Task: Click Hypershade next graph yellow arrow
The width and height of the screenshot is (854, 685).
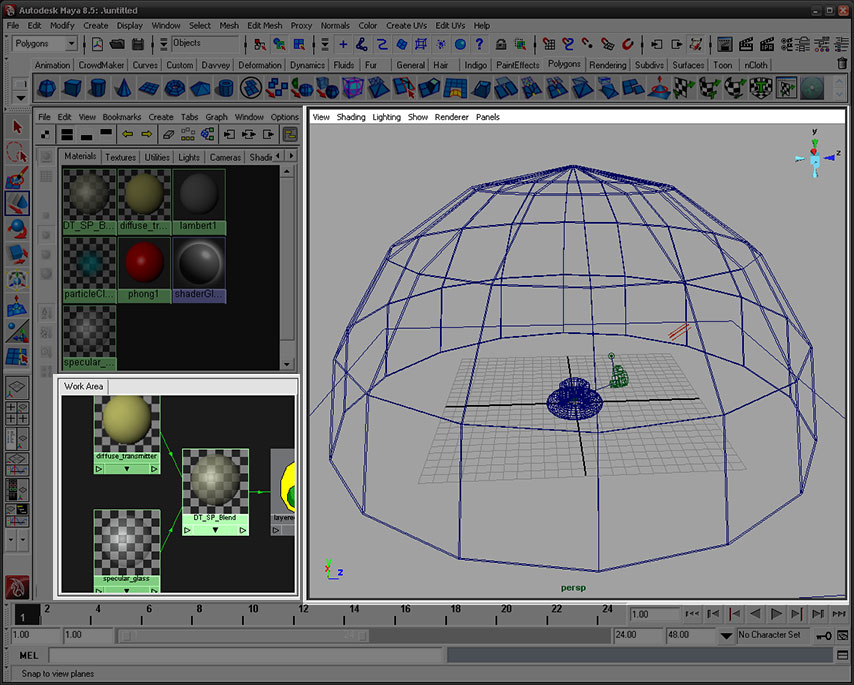Action: (147, 134)
